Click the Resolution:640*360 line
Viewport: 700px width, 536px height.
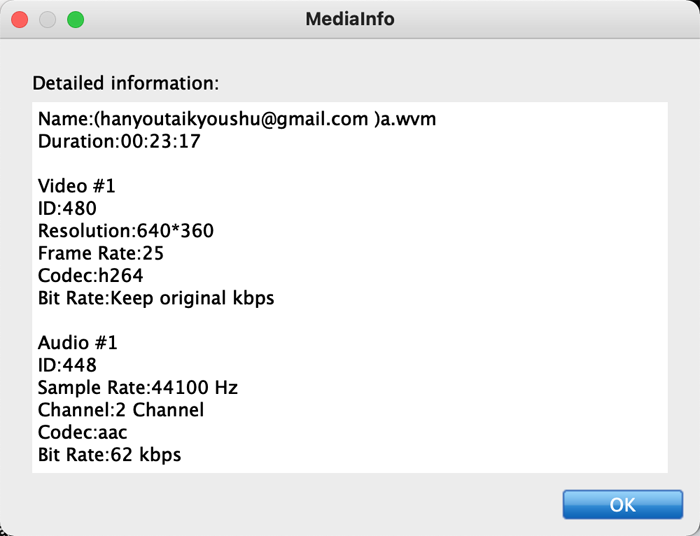coord(126,231)
